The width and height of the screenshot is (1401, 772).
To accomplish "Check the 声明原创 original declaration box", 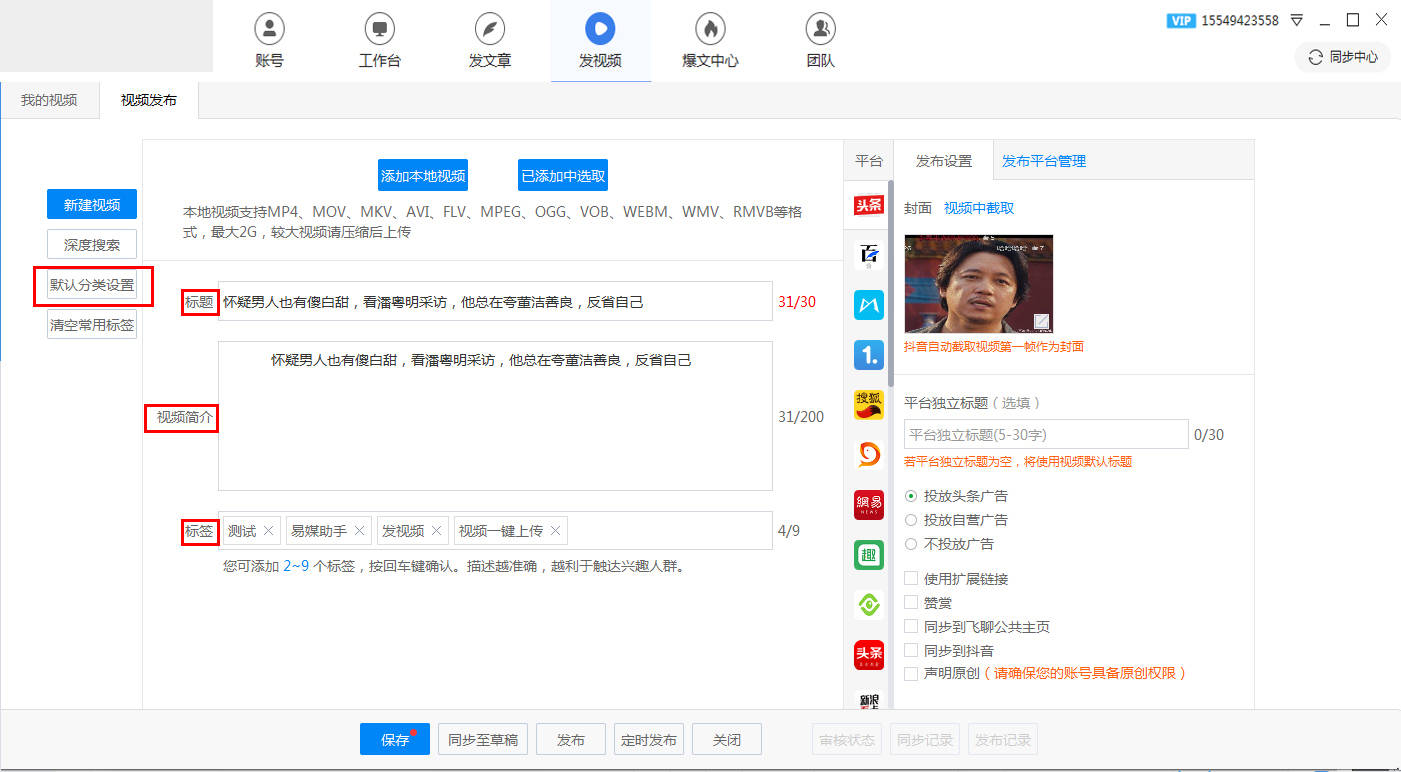I will pos(911,673).
